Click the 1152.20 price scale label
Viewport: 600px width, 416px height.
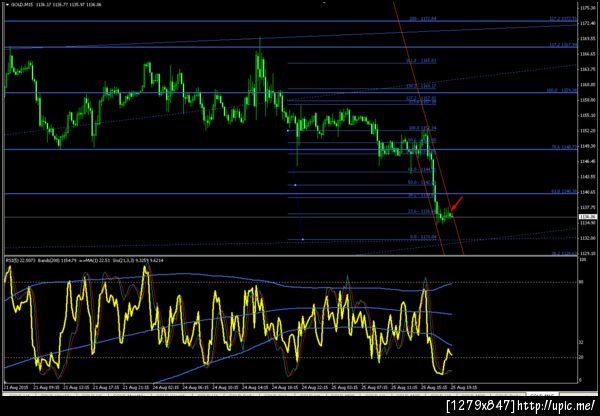tap(586, 131)
